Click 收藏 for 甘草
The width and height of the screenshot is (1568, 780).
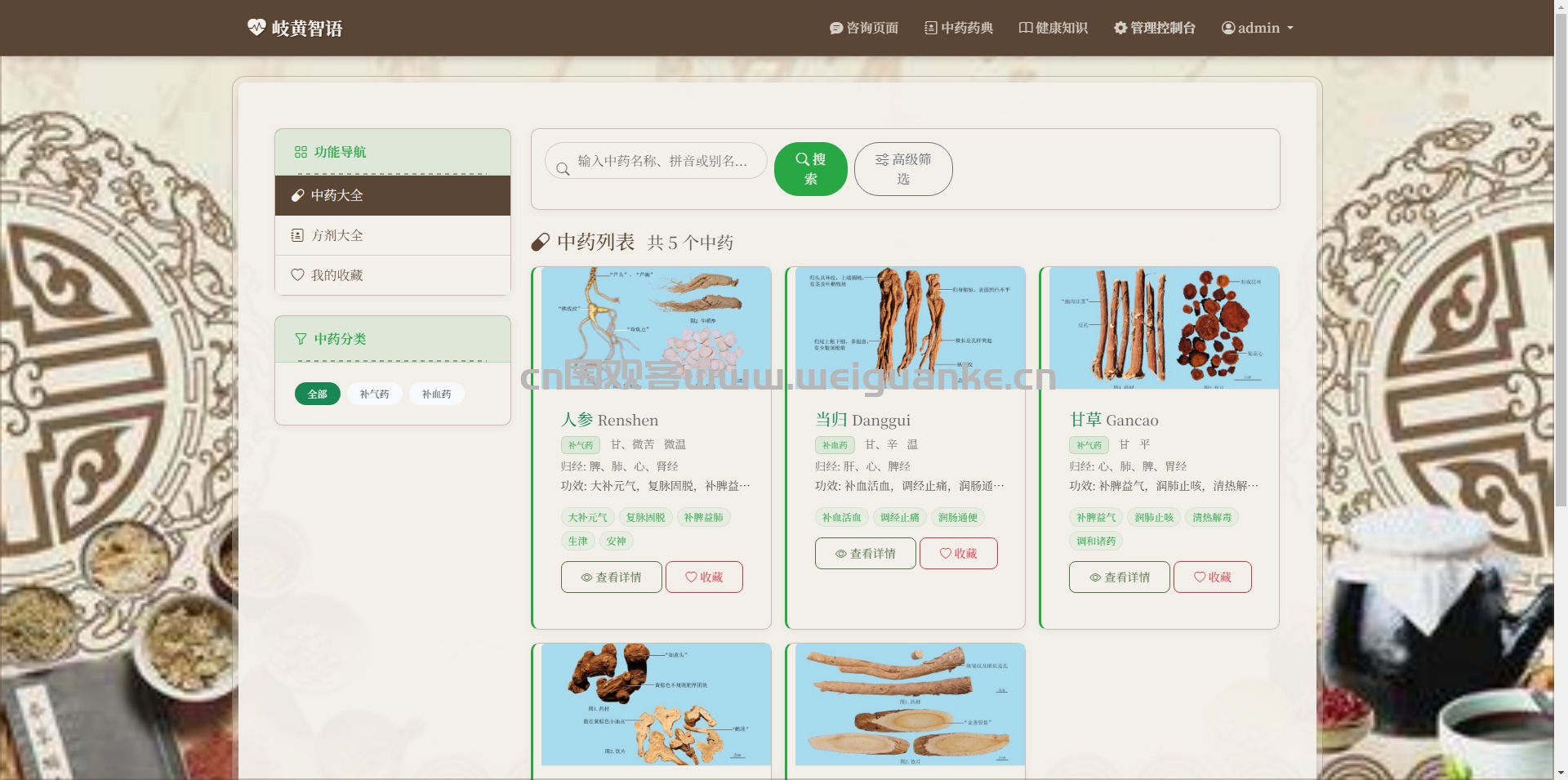[x=1212, y=577]
